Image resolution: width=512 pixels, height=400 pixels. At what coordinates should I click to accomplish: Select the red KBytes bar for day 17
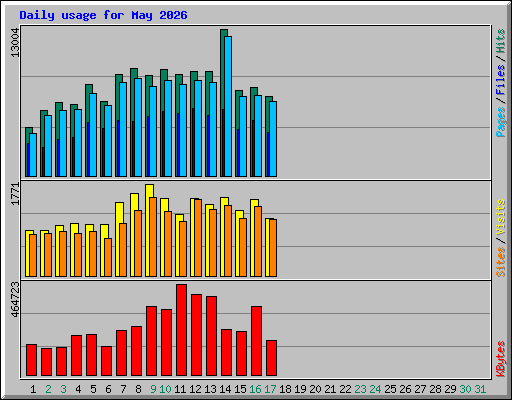[x=271, y=358]
